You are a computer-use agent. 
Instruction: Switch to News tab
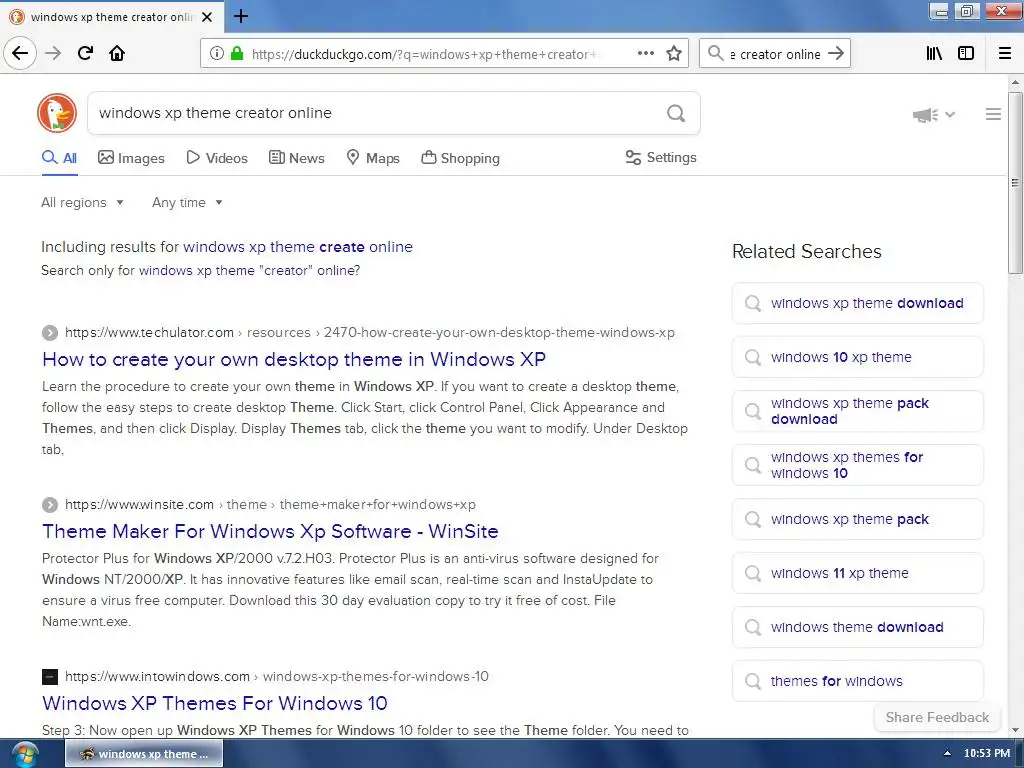coord(296,158)
